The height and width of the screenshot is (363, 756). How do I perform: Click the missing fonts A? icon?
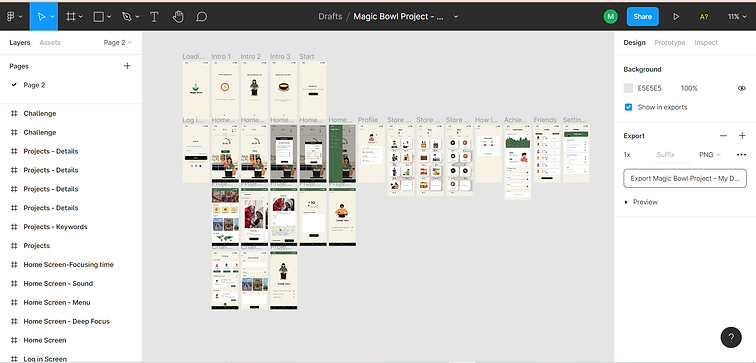point(704,16)
